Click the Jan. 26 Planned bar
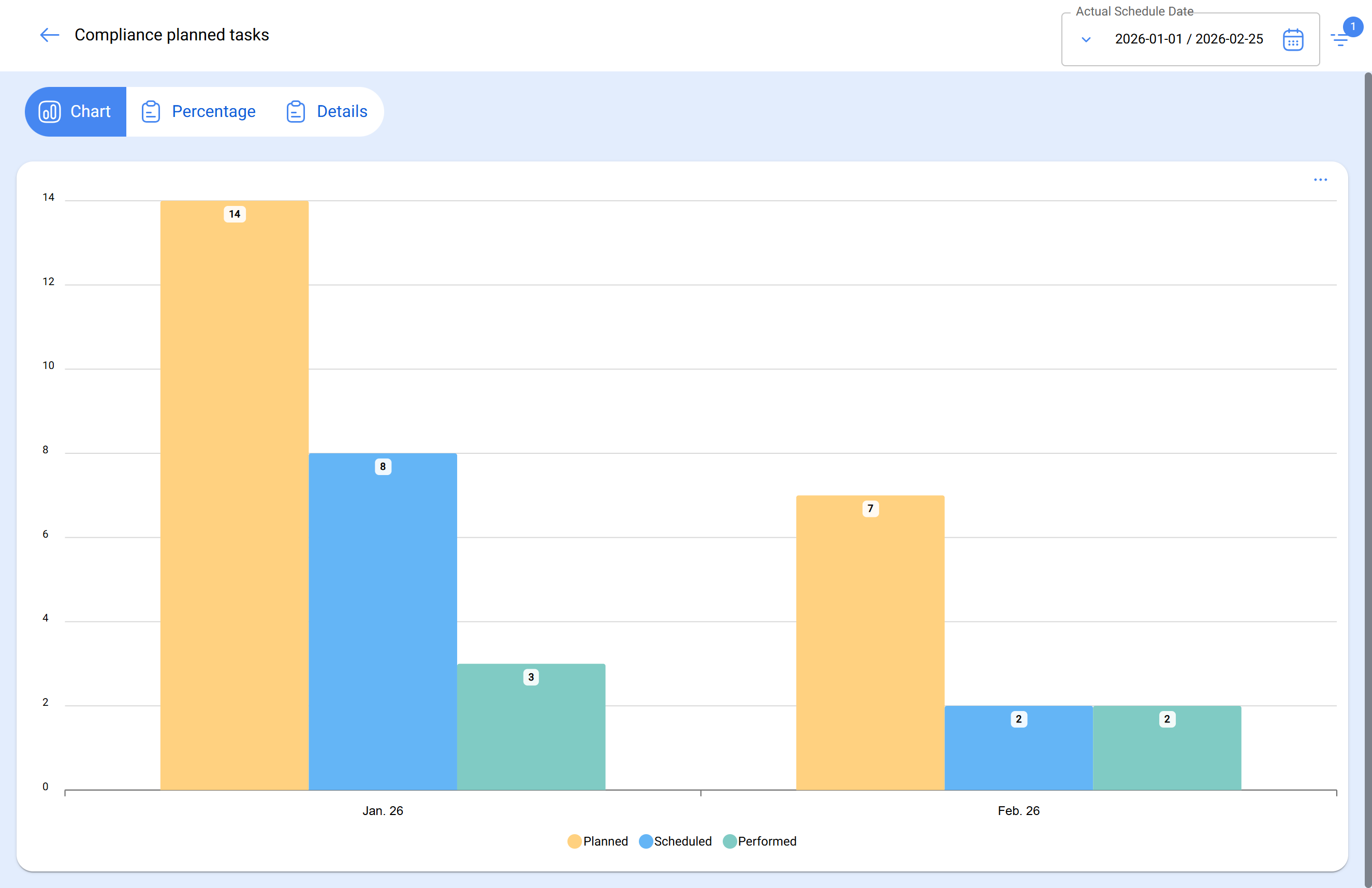 point(234,496)
